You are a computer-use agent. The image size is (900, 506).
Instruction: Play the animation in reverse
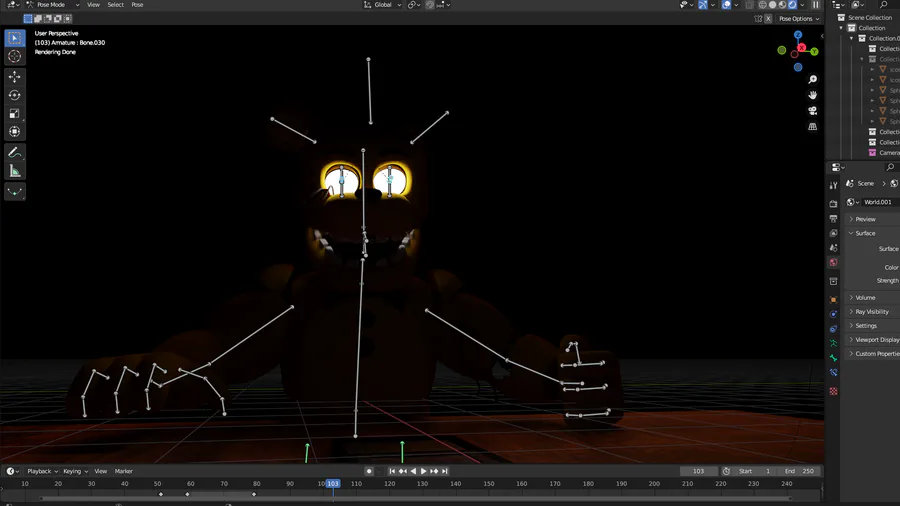point(413,471)
